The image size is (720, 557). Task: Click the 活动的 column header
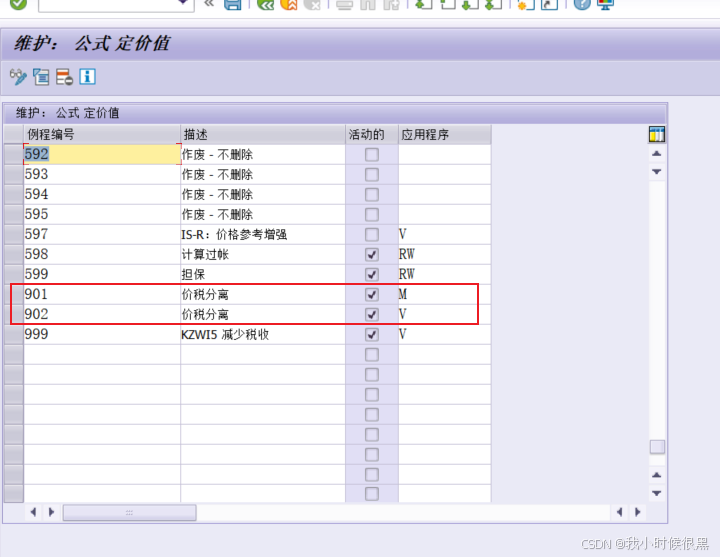(372, 135)
